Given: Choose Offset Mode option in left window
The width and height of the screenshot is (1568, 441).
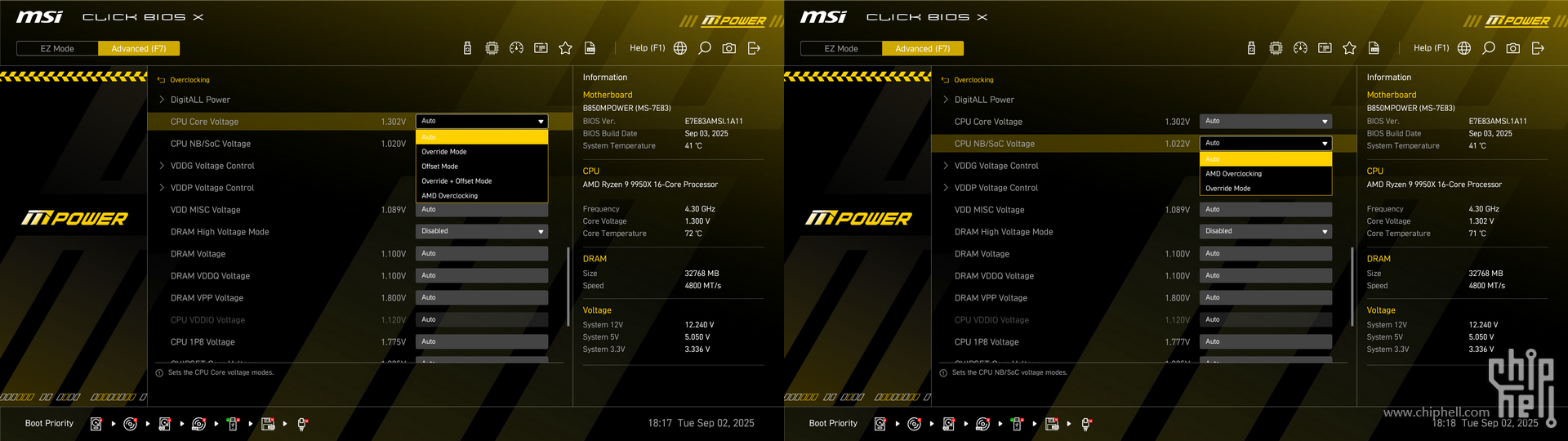Looking at the screenshot, I should point(482,167).
